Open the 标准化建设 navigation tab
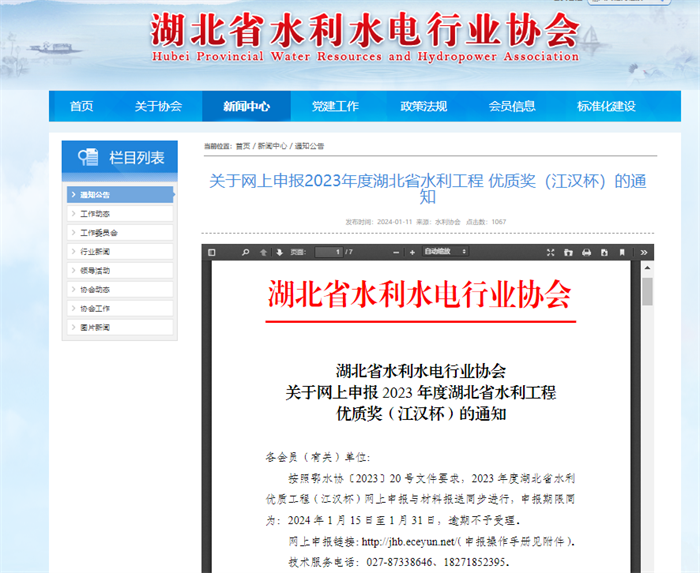Image resolution: width=700 pixels, height=573 pixels. click(x=606, y=106)
